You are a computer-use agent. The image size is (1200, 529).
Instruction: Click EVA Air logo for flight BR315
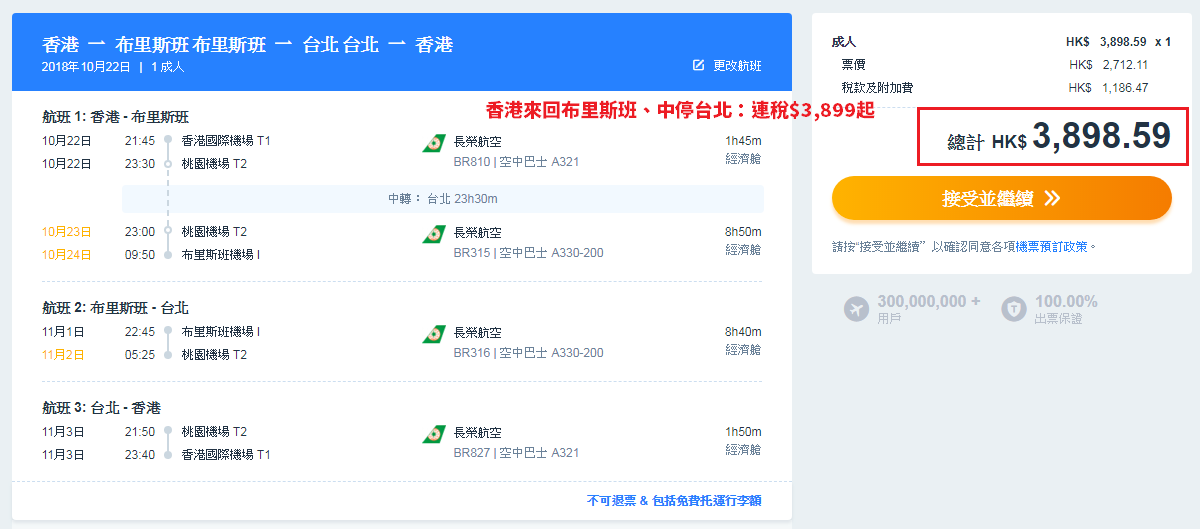point(434,235)
